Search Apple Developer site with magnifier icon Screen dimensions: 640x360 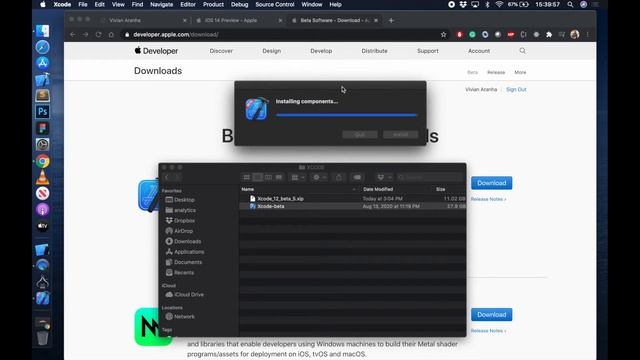point(522,51)
